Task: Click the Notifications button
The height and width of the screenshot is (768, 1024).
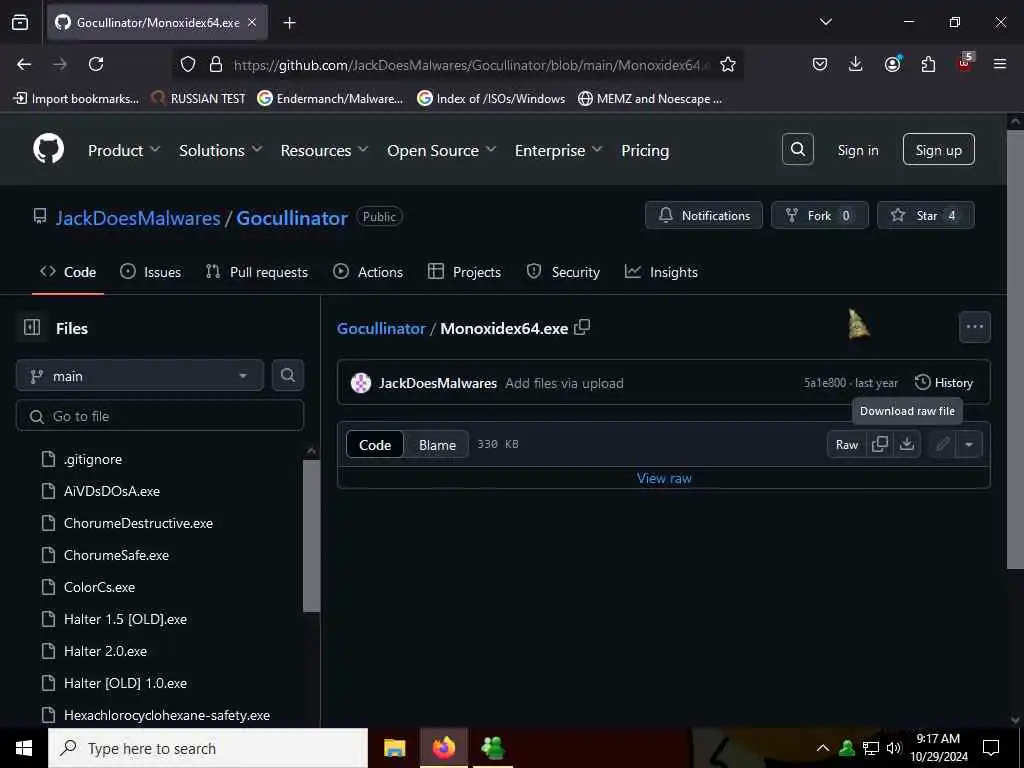Action: click(703, 215)
